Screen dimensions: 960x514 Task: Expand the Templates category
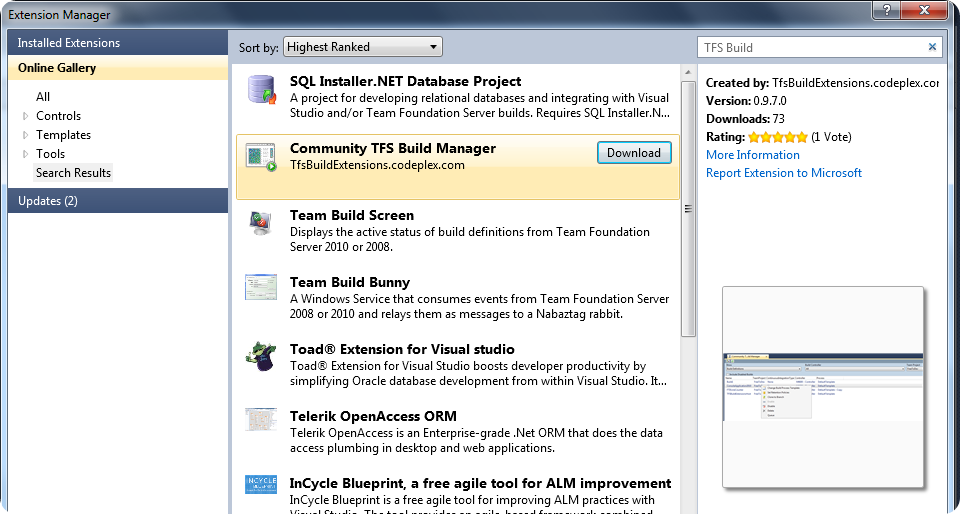tap(26, 135)
